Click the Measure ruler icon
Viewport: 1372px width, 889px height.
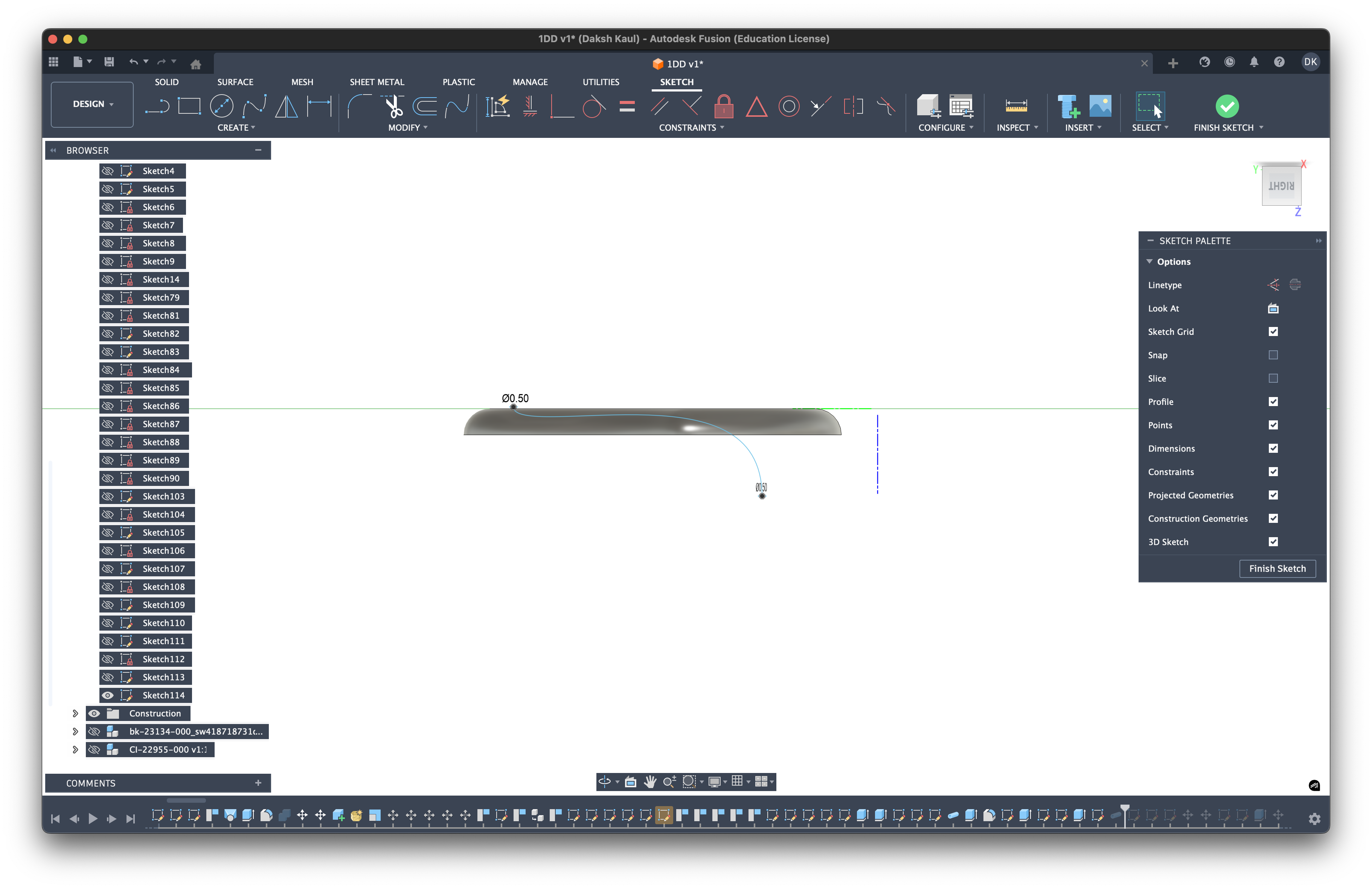(1016, 107)
